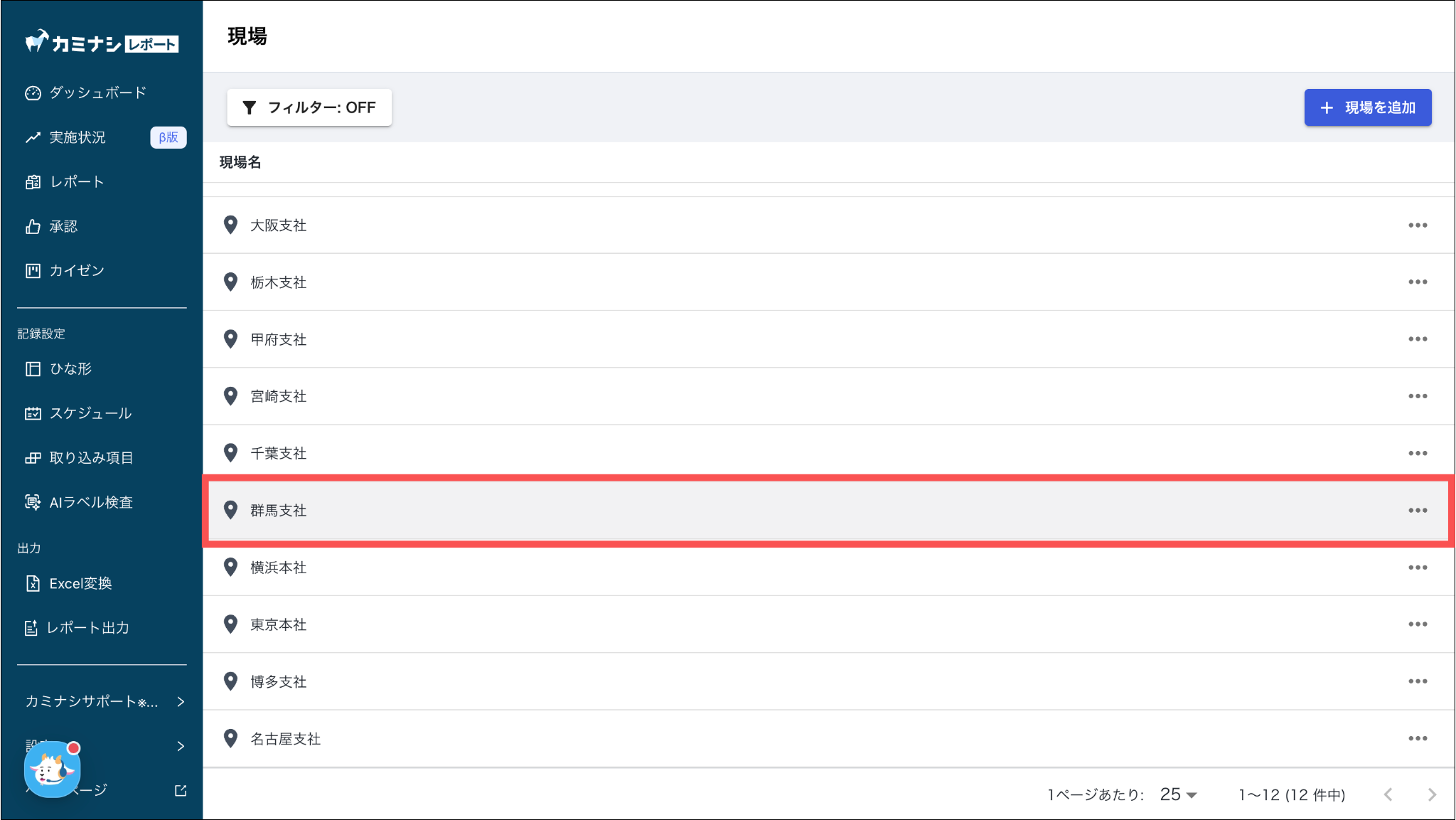The height and width of the screenshot is (820, 1456).
Task: Open the ひな形 menu item
Action: [70, 369]
